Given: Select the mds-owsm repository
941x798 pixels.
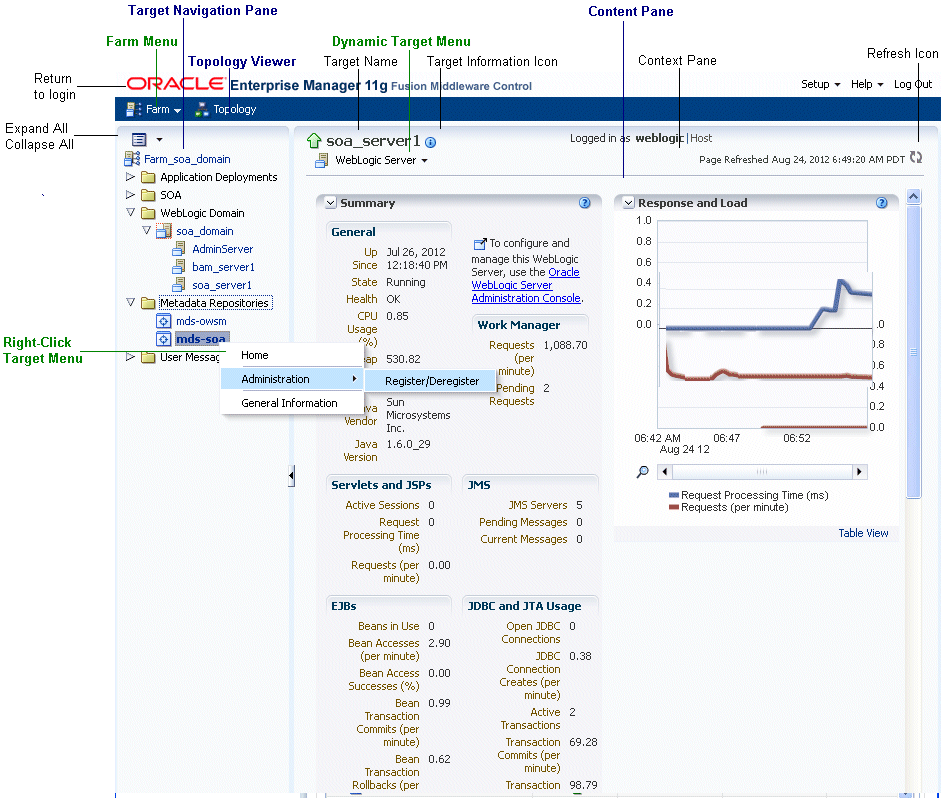Looking at the screenshot, I should click(201, 321).
